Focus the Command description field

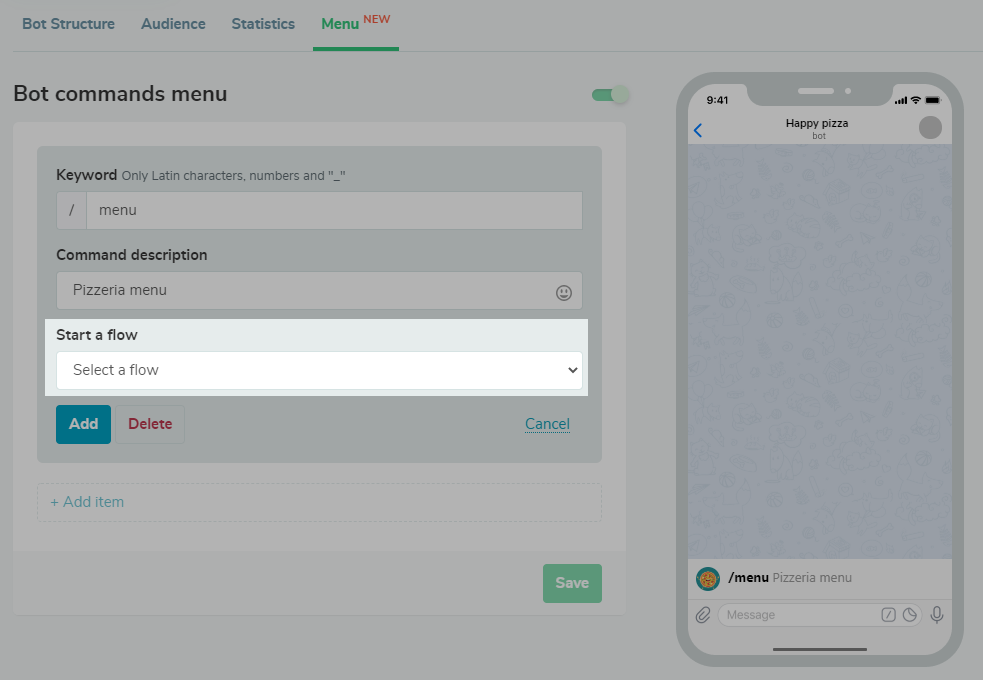[319, 290]
